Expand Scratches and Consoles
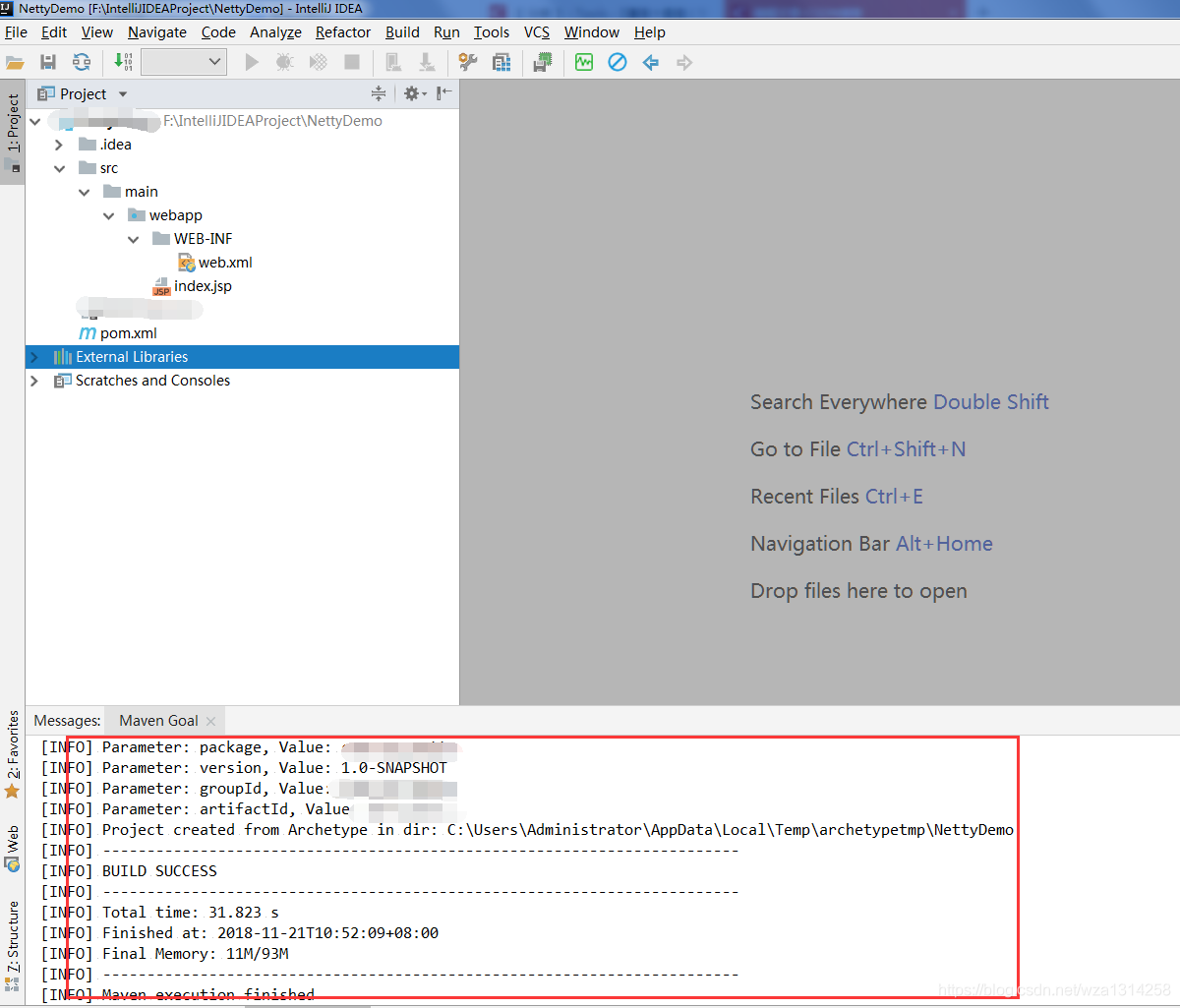 [x=33, y=381]
